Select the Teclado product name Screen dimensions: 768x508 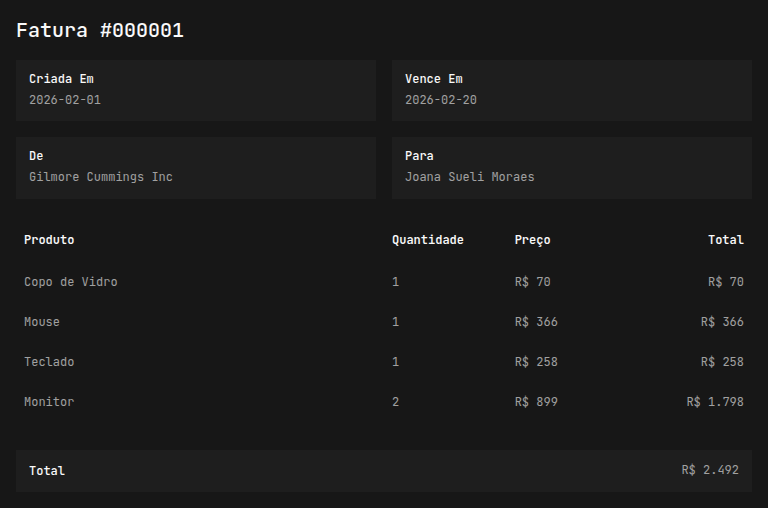(49, 362)
